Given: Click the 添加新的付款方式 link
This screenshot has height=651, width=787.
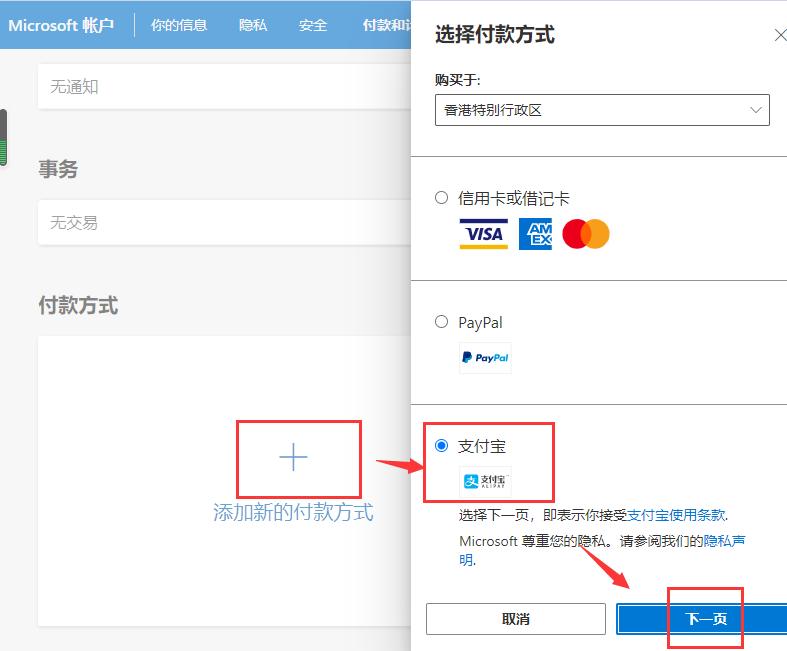Looking at the screenshot, I should coord(293,512).
